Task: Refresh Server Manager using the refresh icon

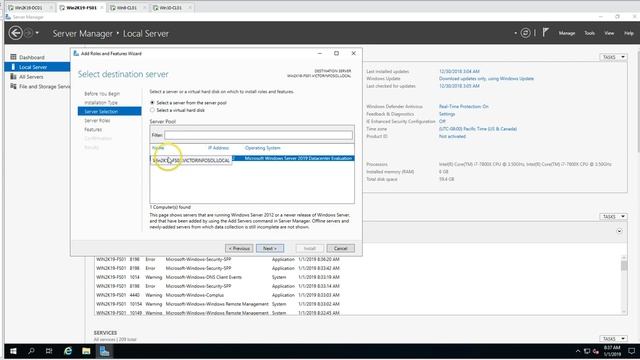Action: 525,33
